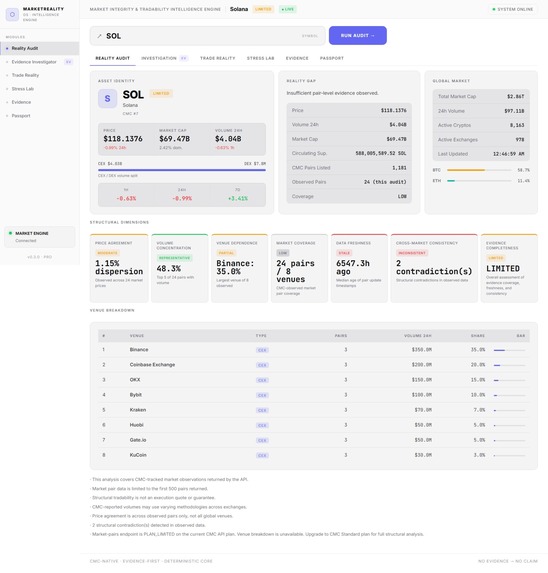Click the Total Market Cap $2.86T row
This screenshot has width=548, height=573.
pos(481,96)
